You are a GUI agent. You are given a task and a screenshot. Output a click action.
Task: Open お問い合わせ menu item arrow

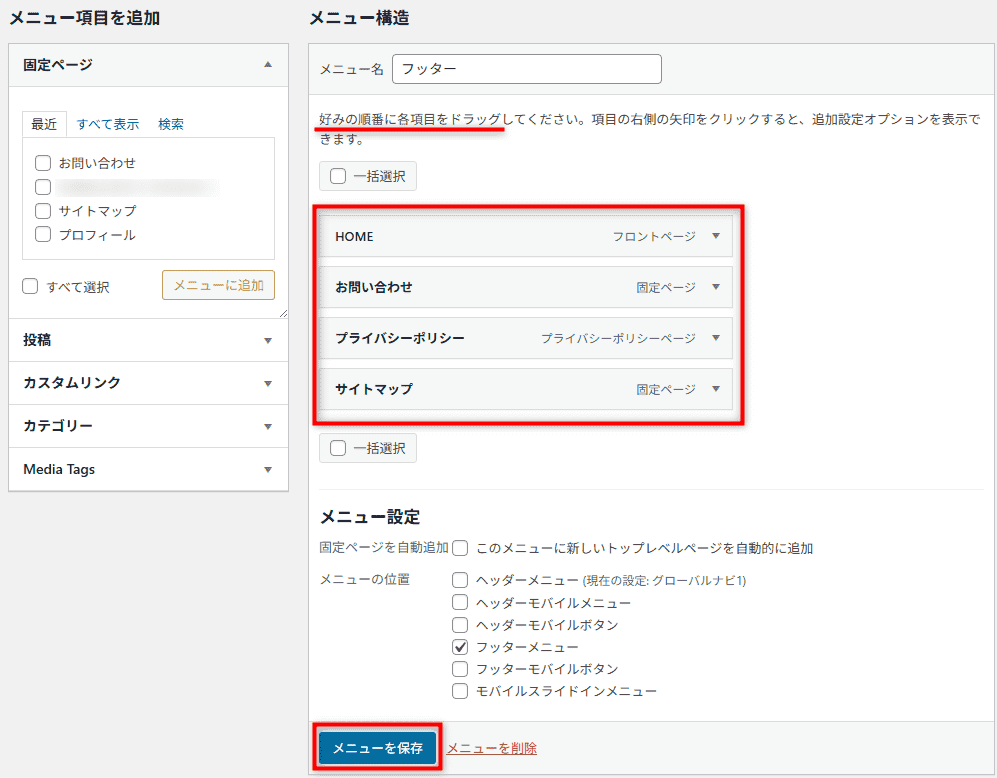[715, 287]
